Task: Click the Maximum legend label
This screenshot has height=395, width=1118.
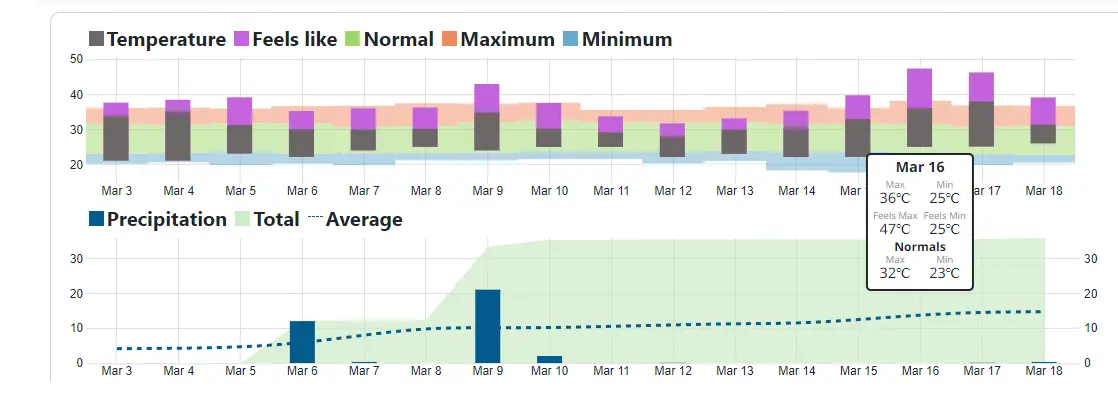Action: pos(508,39)
